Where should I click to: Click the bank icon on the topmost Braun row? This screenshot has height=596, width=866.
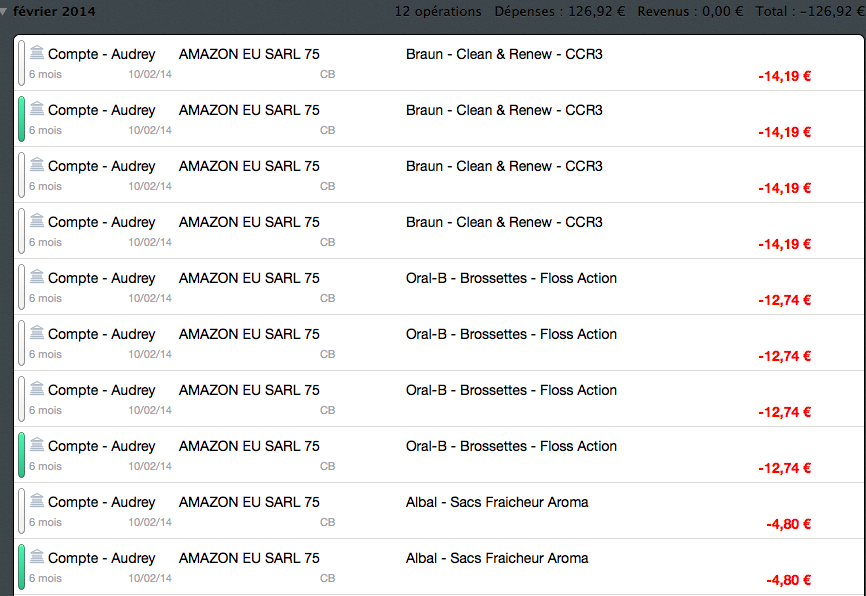36,52
